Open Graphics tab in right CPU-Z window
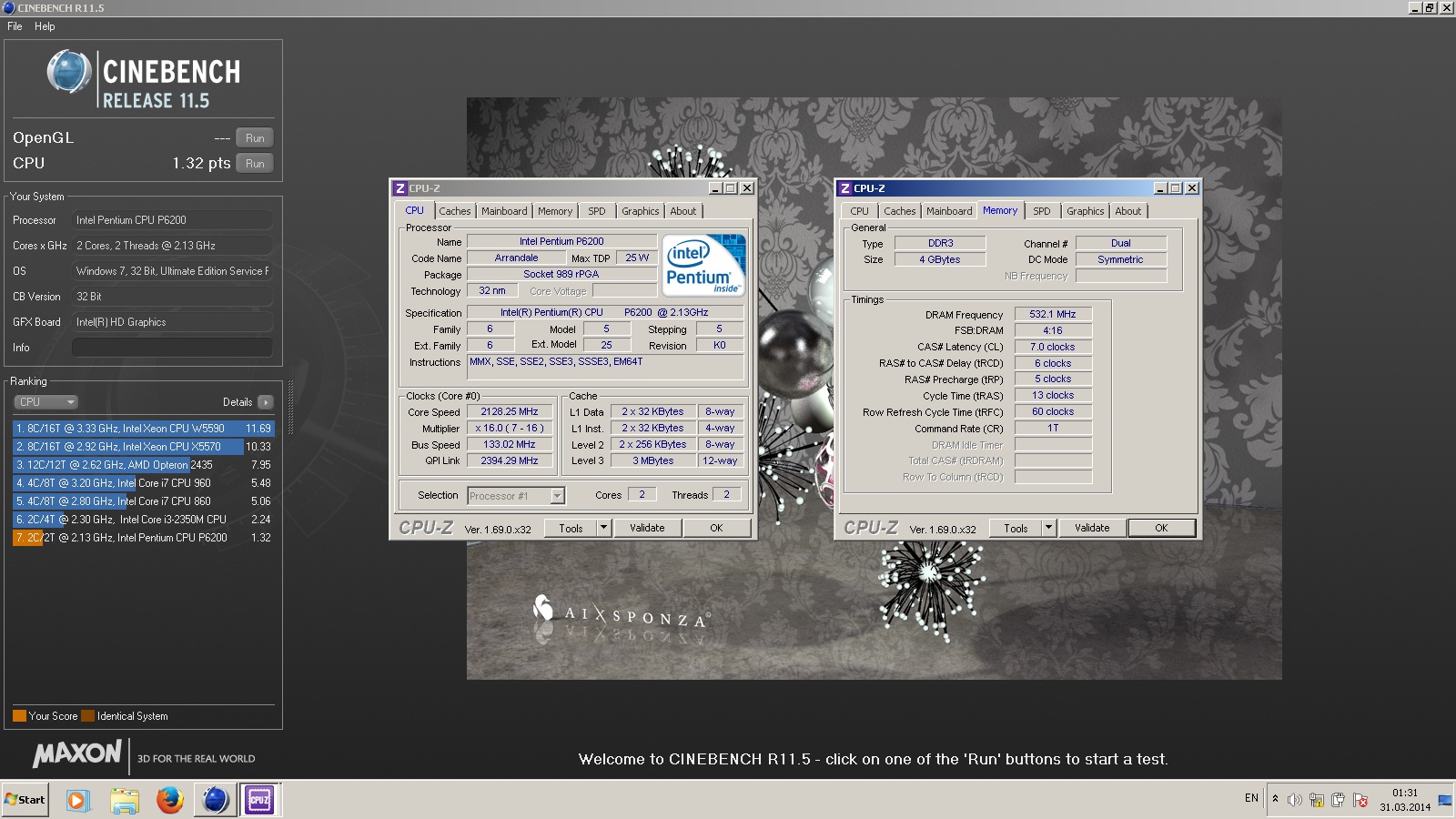 pos(1086,211)
